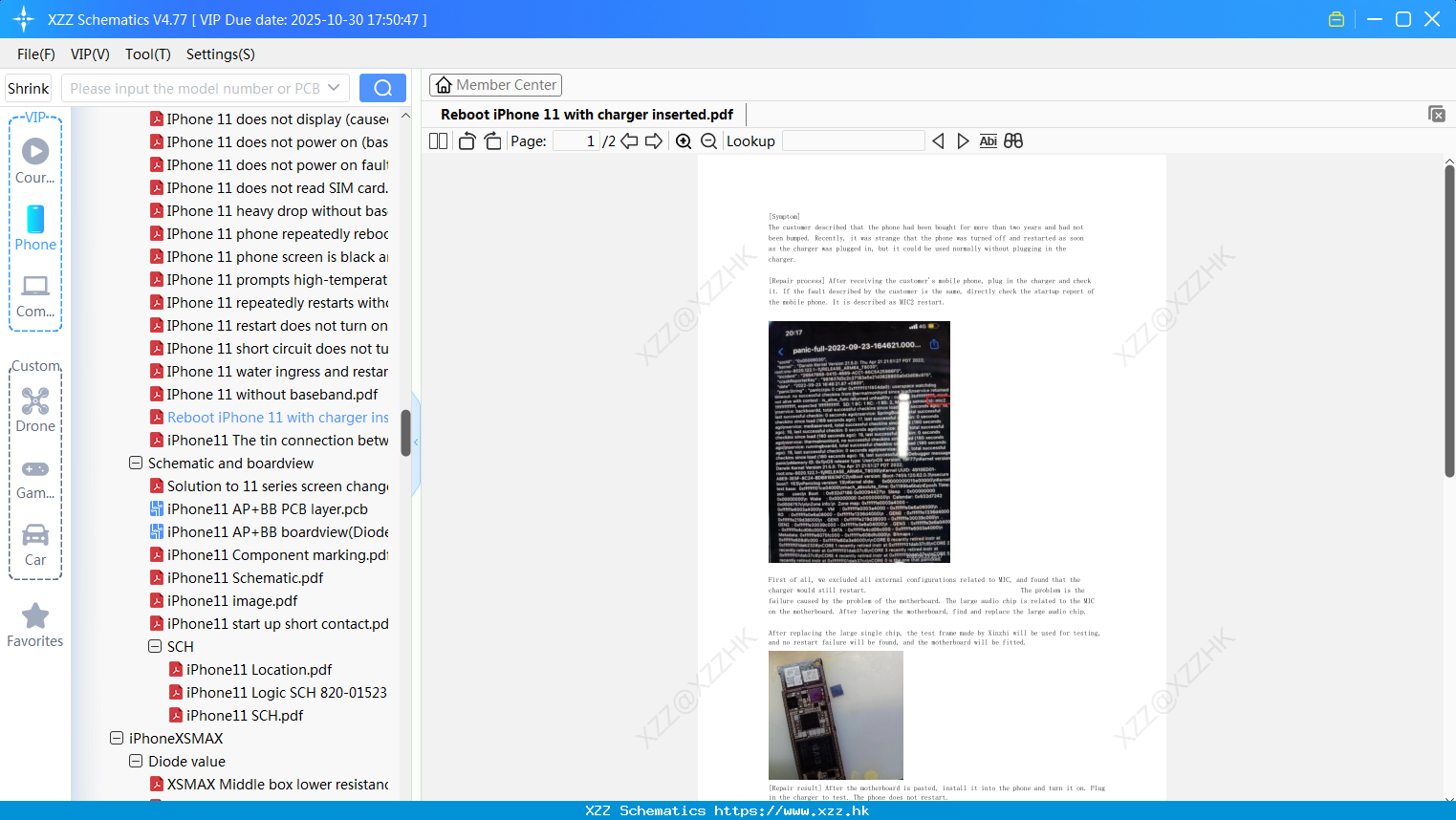1456x820 pixels.
Task: Open iPhone11 image.pdf
Action: click(232, 600)
